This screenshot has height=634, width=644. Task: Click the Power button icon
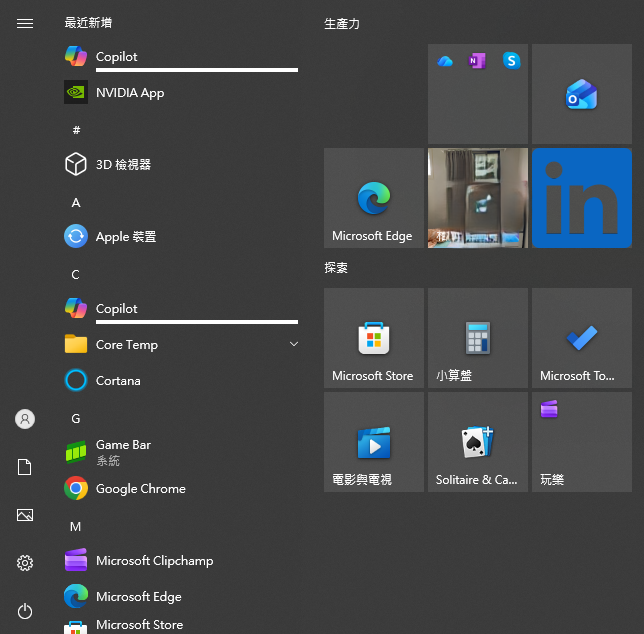(x=25, y=611)
